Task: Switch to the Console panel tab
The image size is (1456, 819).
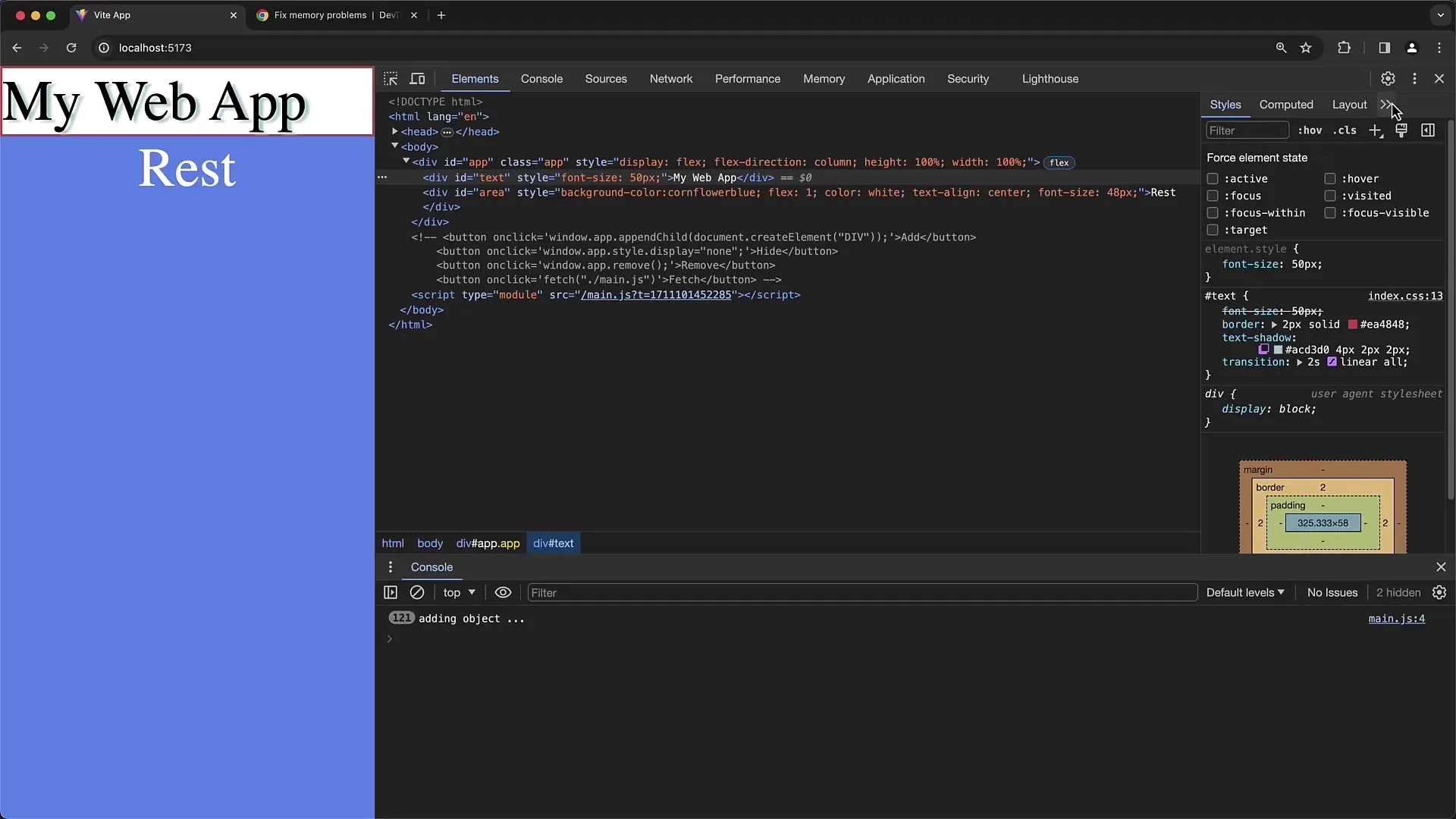Action: coord(541,79)
